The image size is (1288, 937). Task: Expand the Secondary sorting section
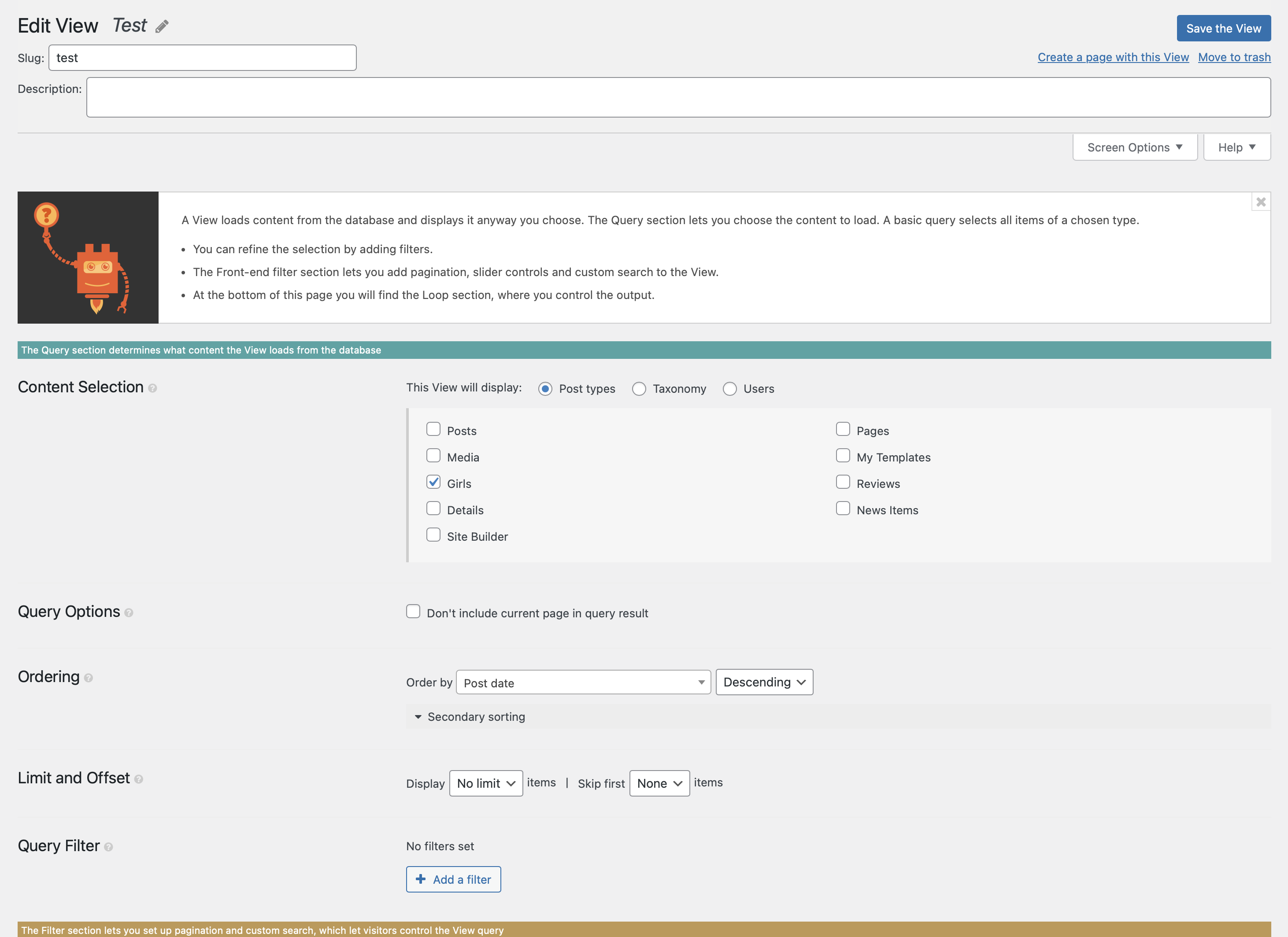pyautogui.click(x=476, y=717)
